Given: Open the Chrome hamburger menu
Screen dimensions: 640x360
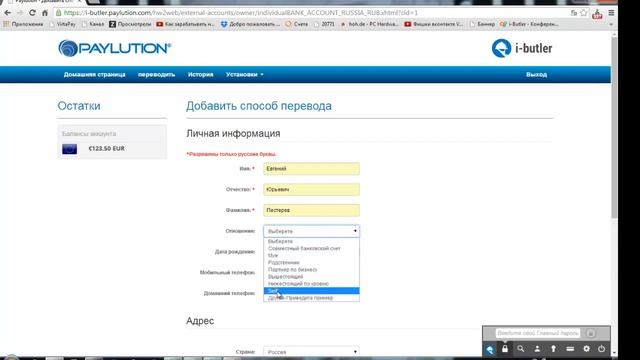Looking at the screenshot, I should coord(611,13).
